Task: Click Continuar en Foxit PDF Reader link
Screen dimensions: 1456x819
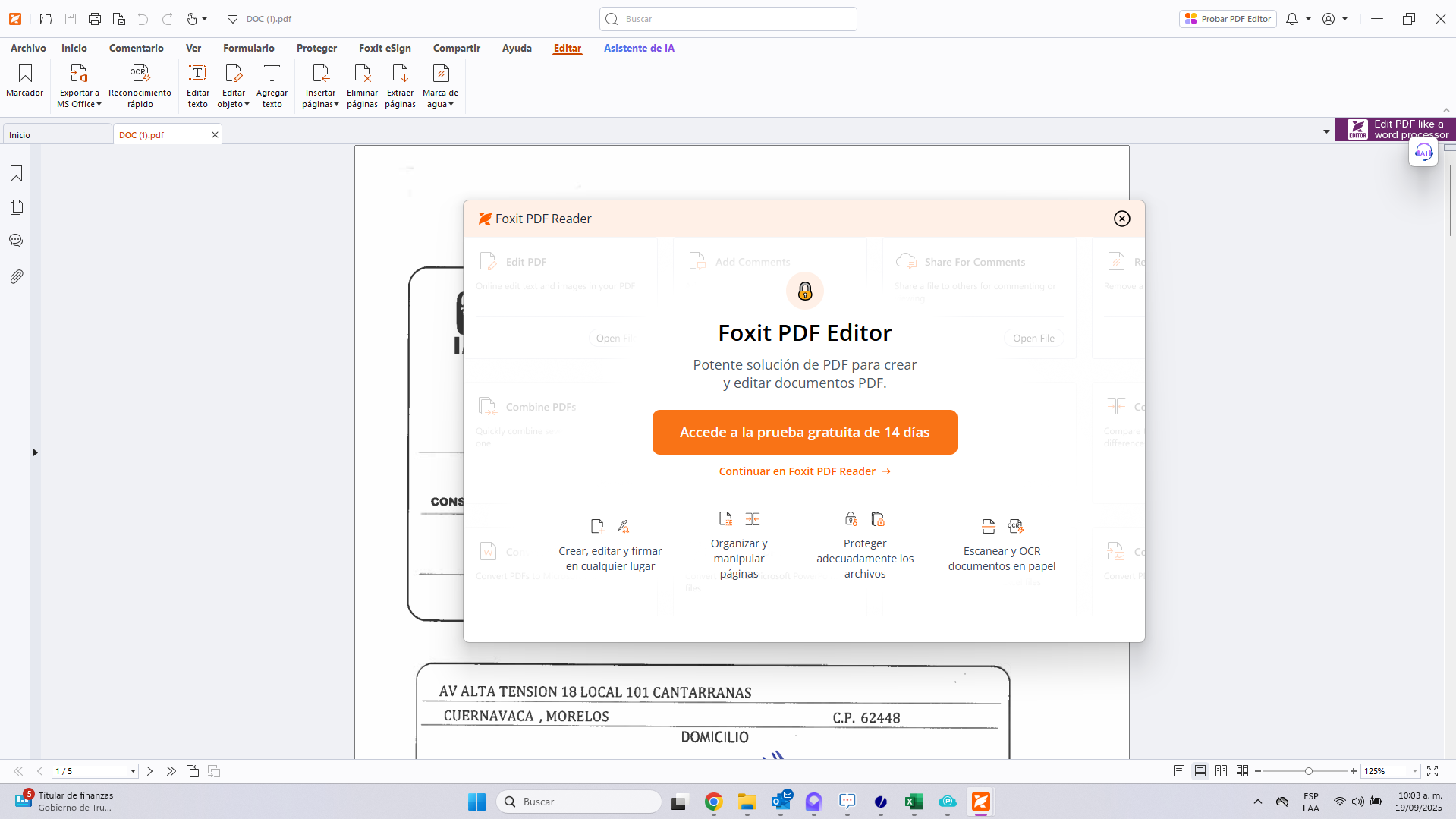Action: (804, 471)
